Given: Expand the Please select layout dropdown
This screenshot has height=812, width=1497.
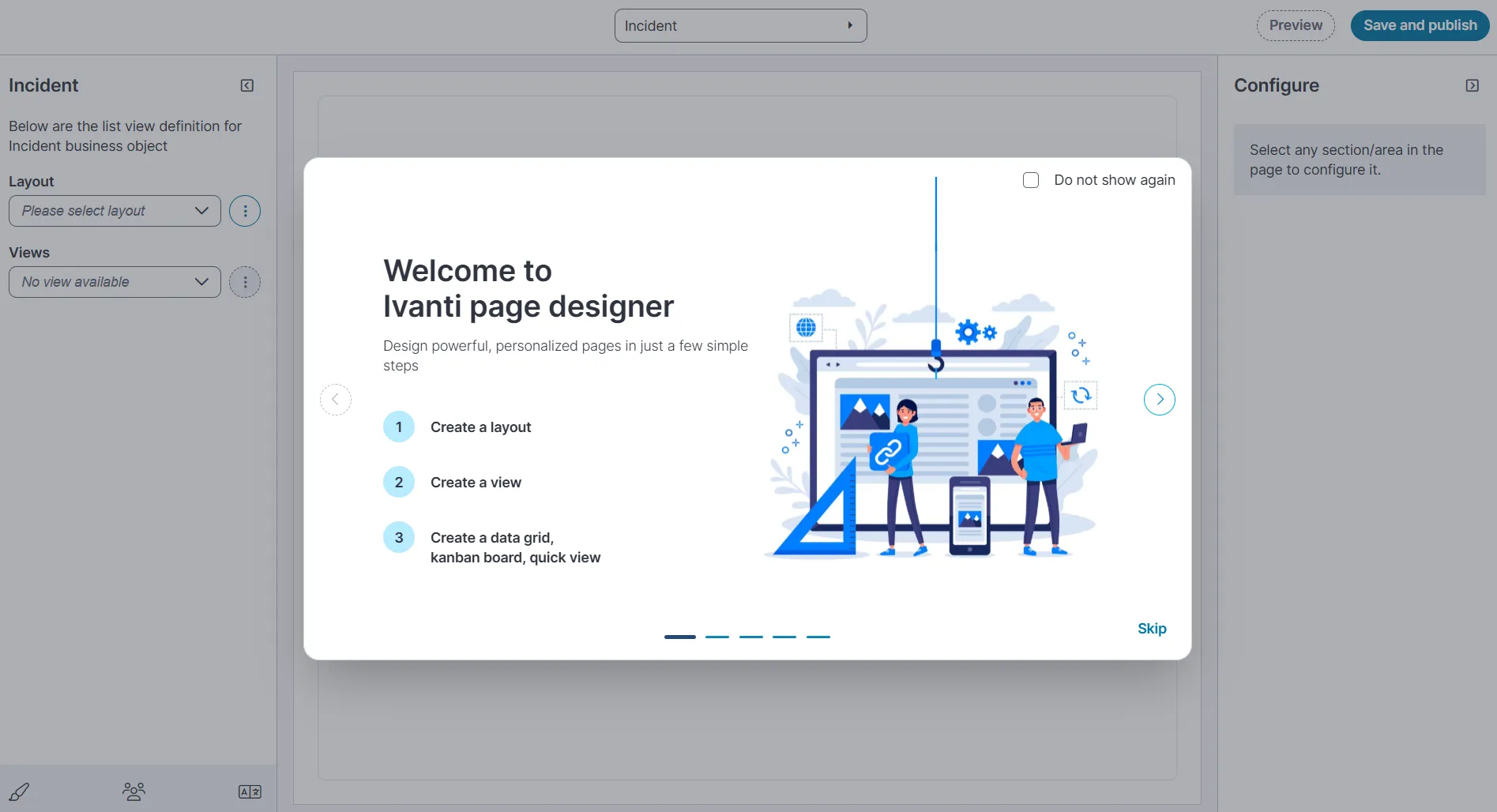Looking at the screenshot, I should (x=115, y=211).
